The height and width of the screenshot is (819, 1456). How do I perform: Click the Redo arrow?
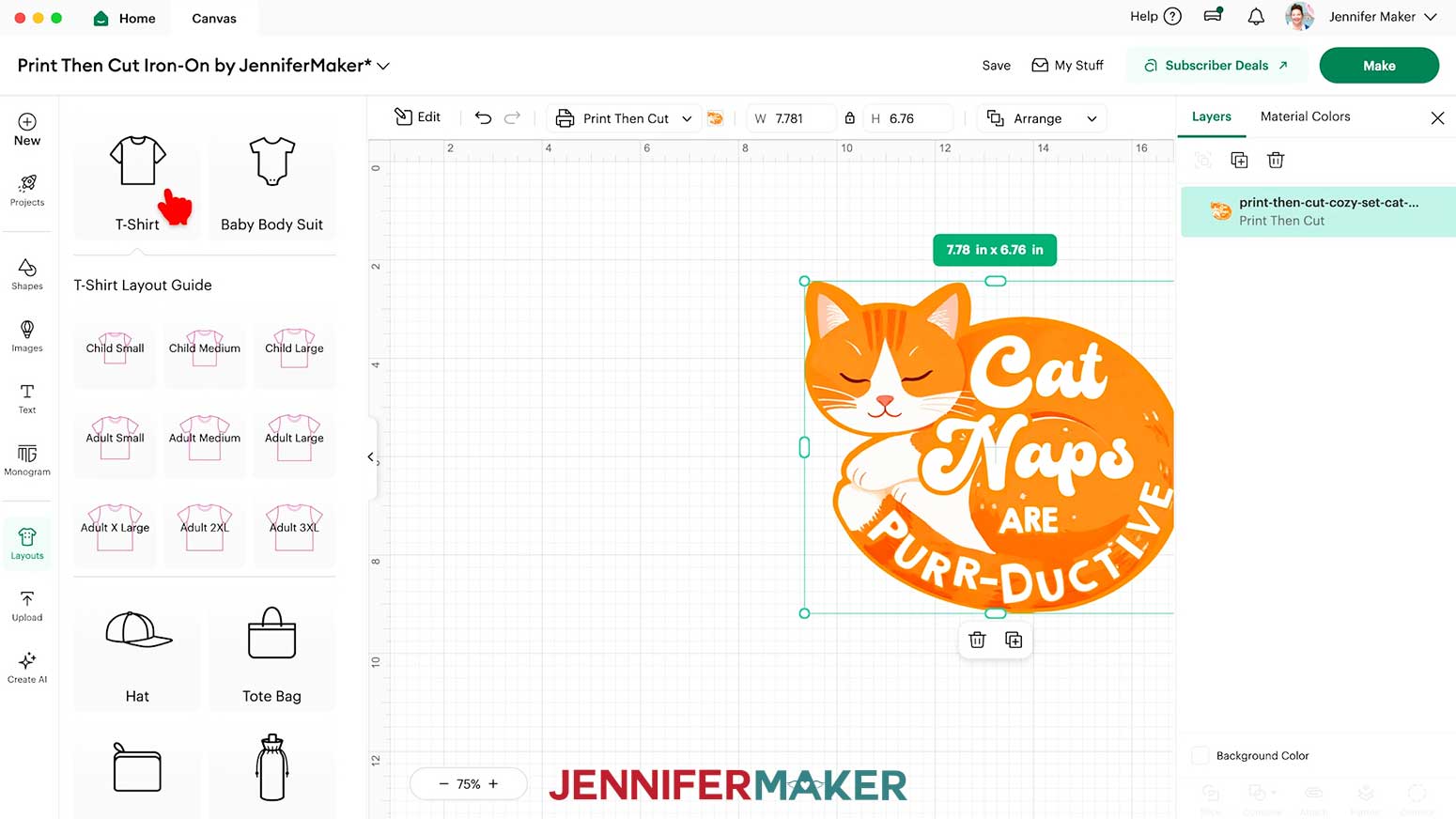(512, 117)
